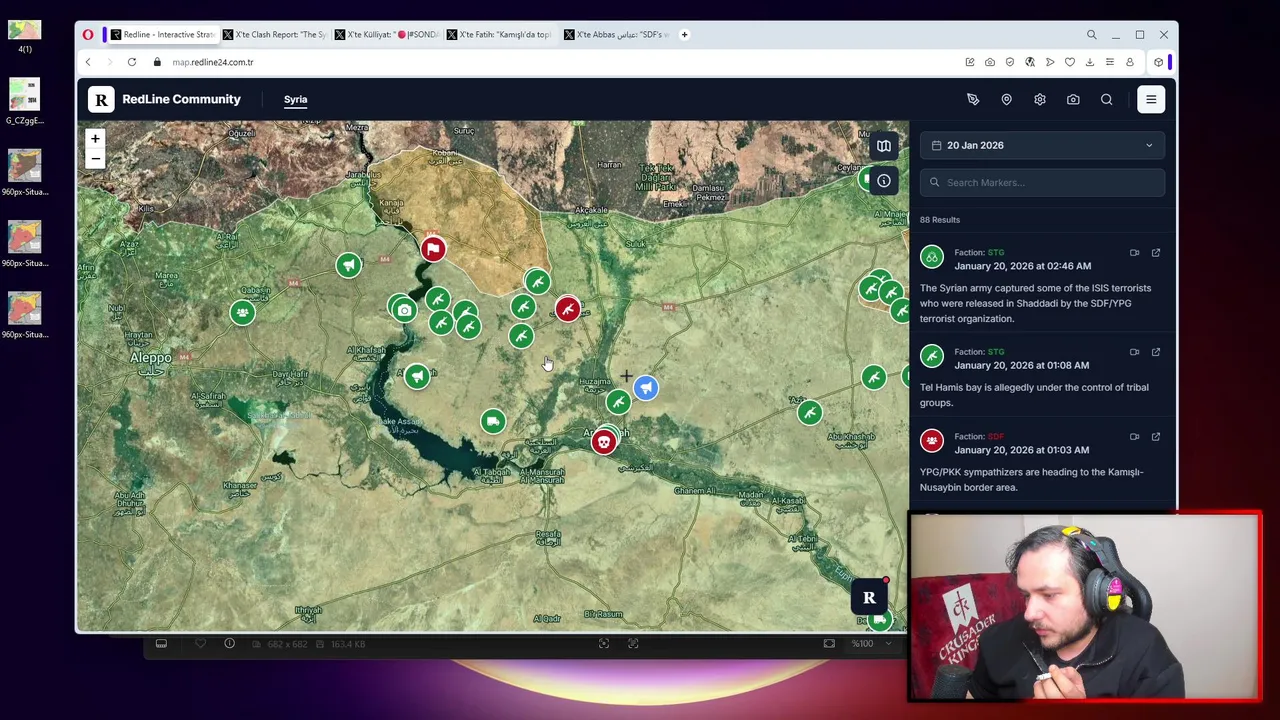
Task: Click the viewer info icon in bottom bar
Action: (229, 644)
